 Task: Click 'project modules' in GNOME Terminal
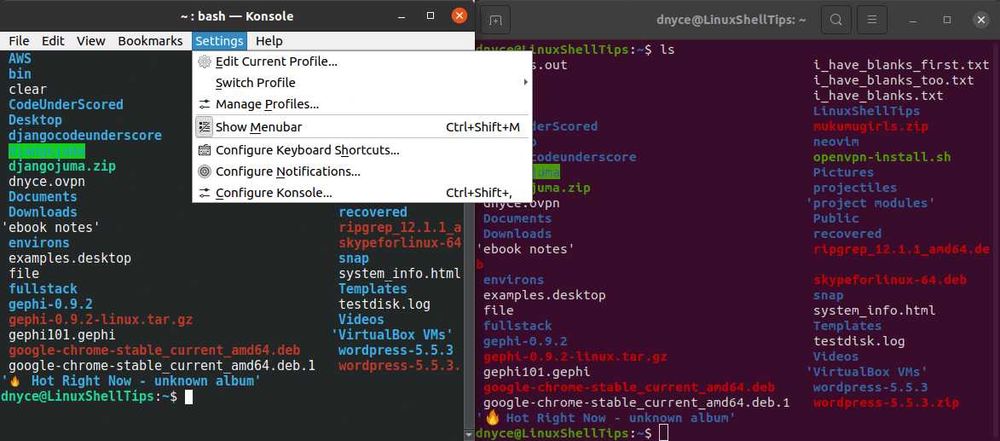[x=871, y=203]
